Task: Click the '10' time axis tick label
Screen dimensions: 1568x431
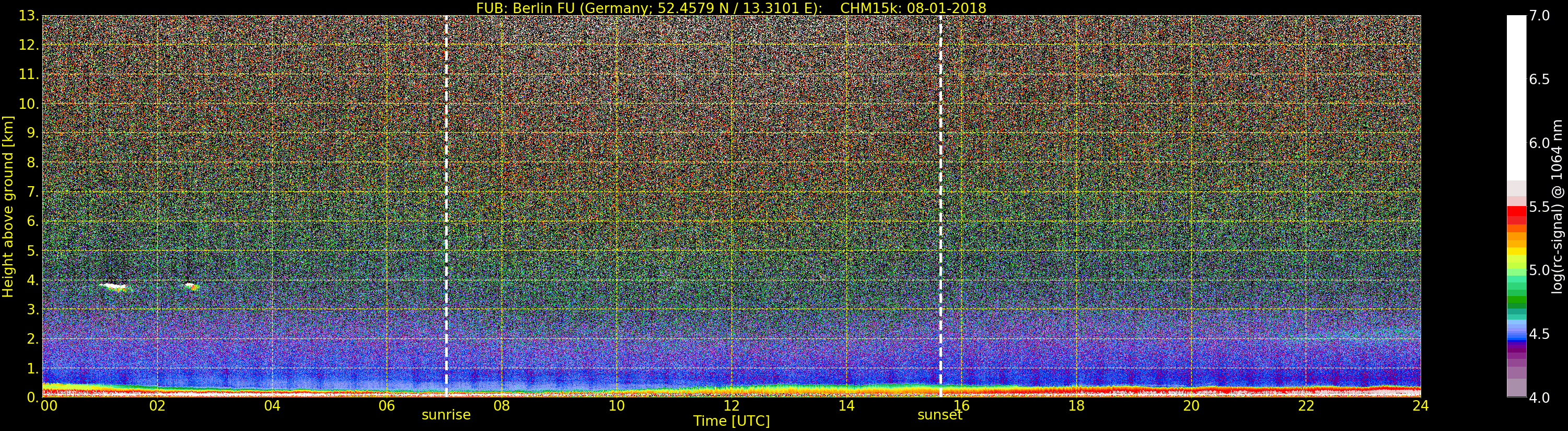Action: click(x=617, y=405)
